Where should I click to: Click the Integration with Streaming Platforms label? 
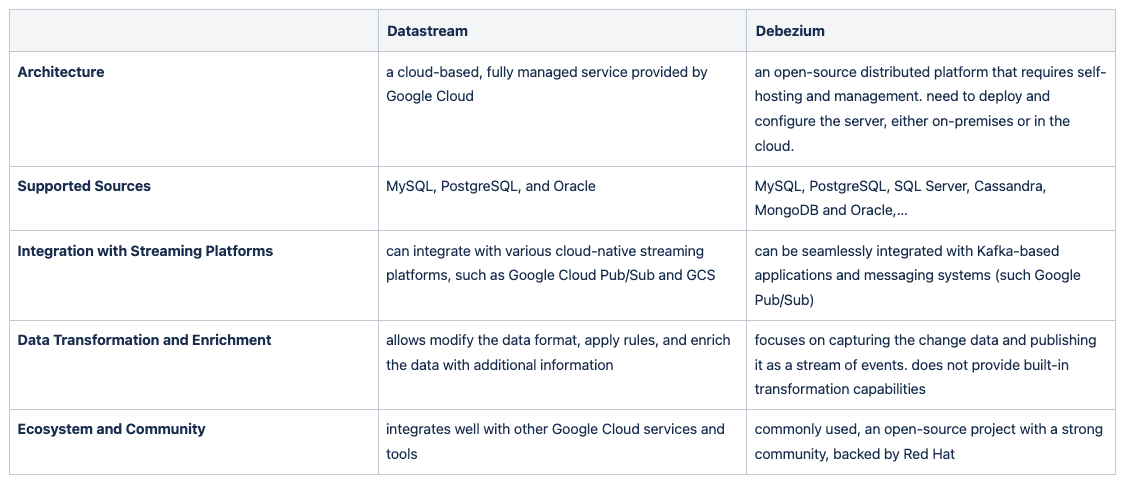145,251
